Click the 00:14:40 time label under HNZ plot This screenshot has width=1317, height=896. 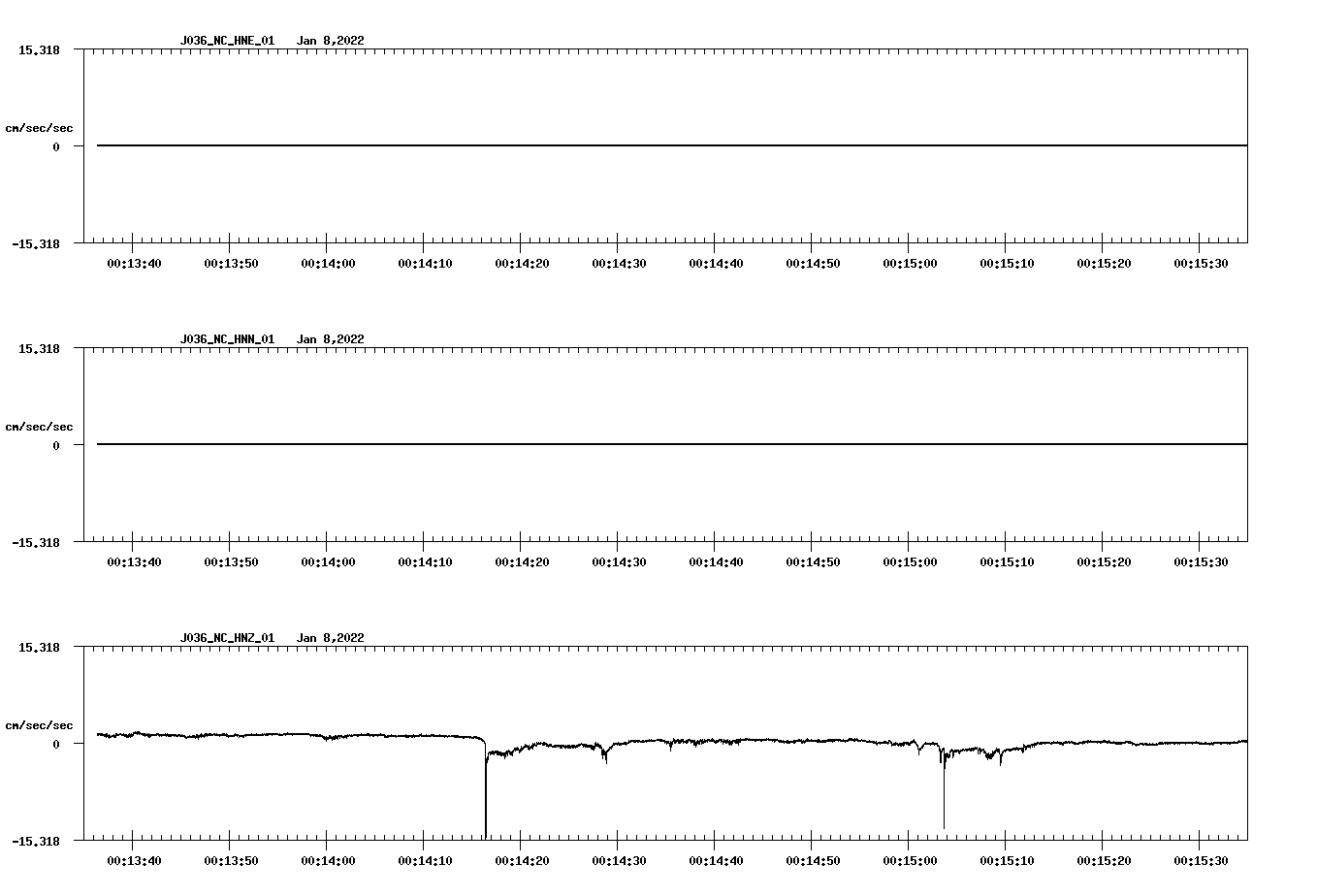point(716,860)
